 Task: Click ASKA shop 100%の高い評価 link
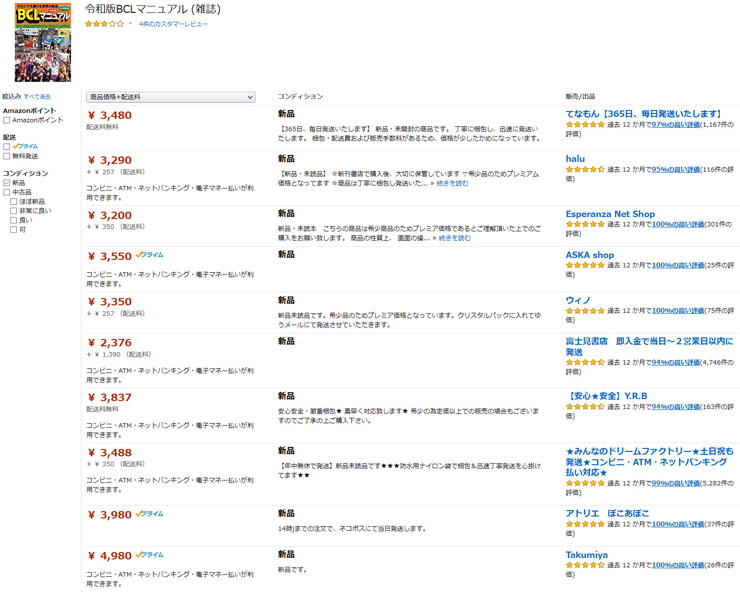pyautogui.click(x=678, y=265)
